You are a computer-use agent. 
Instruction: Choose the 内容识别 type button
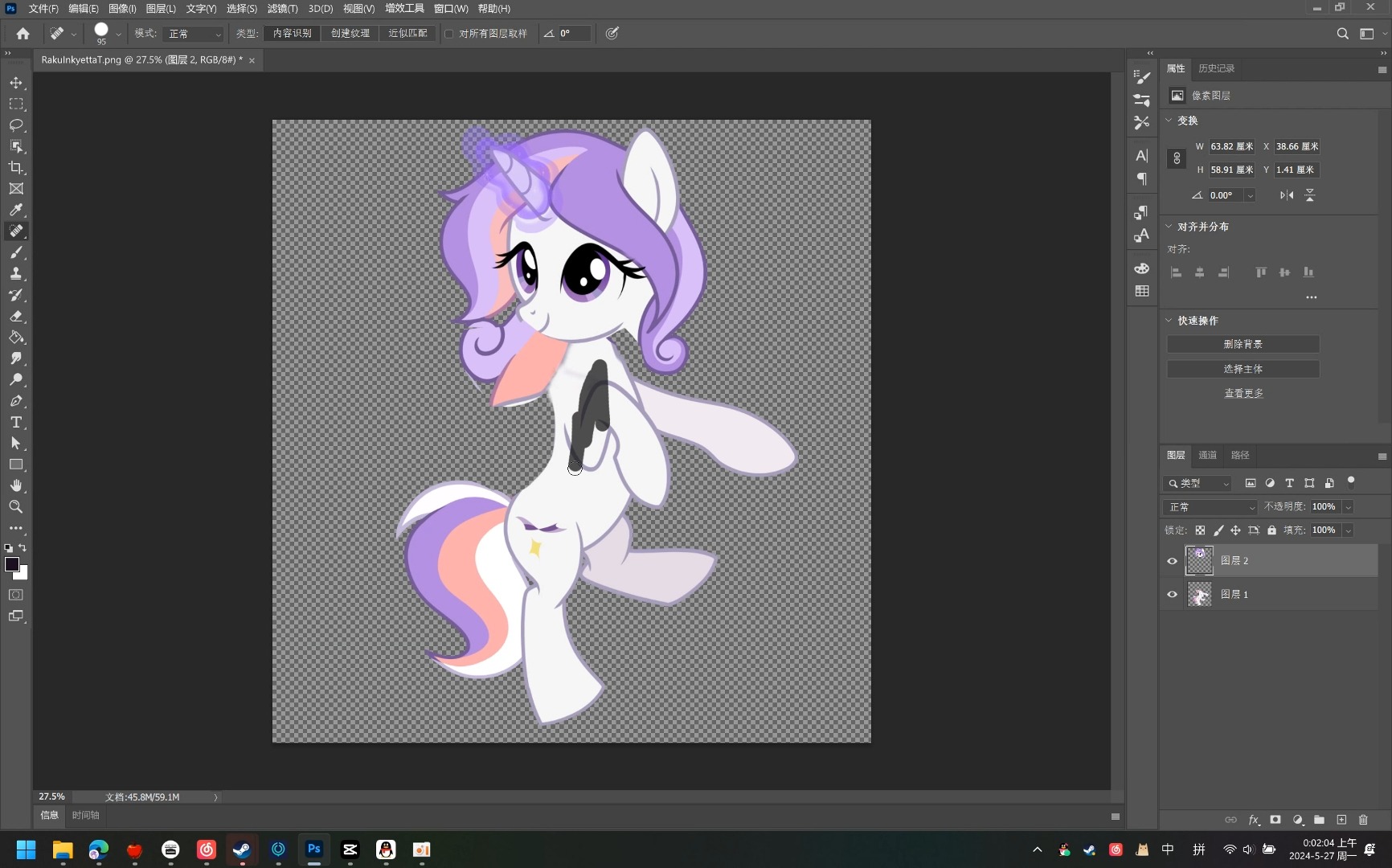292,34
